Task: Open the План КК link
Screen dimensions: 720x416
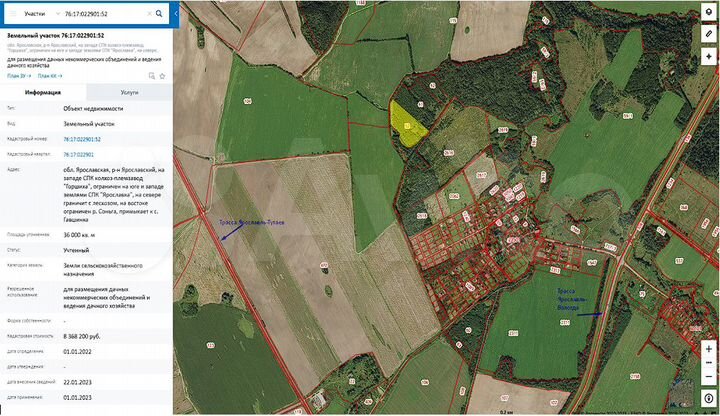Action: pos(51,75)
